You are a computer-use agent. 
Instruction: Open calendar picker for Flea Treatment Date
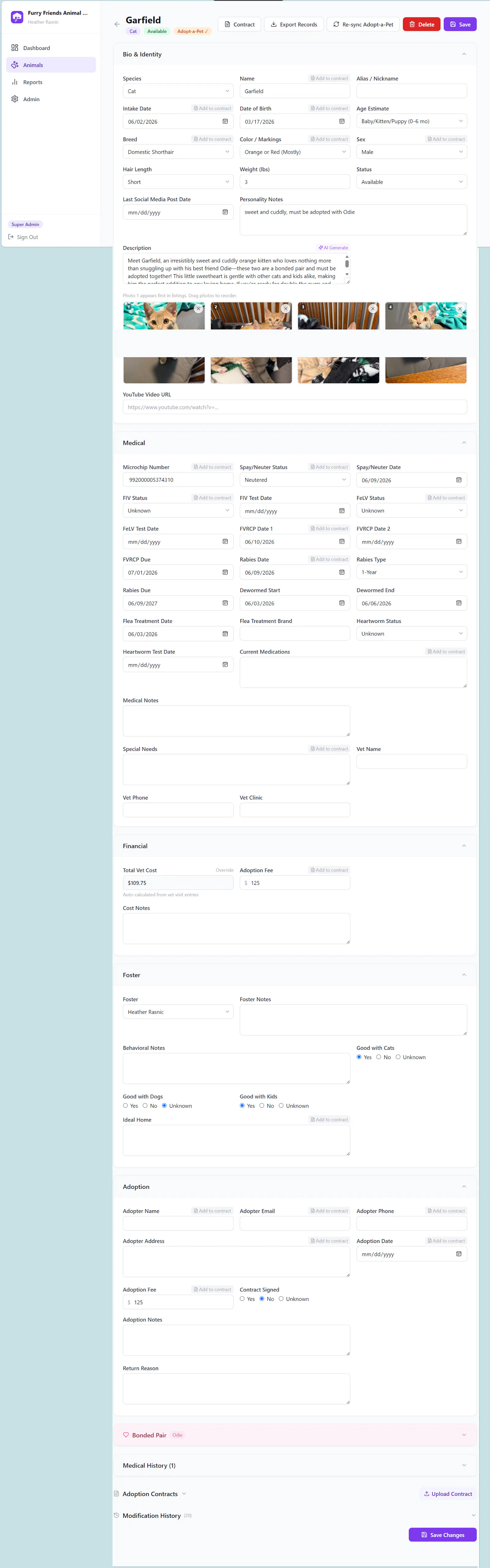click(225, 634)
